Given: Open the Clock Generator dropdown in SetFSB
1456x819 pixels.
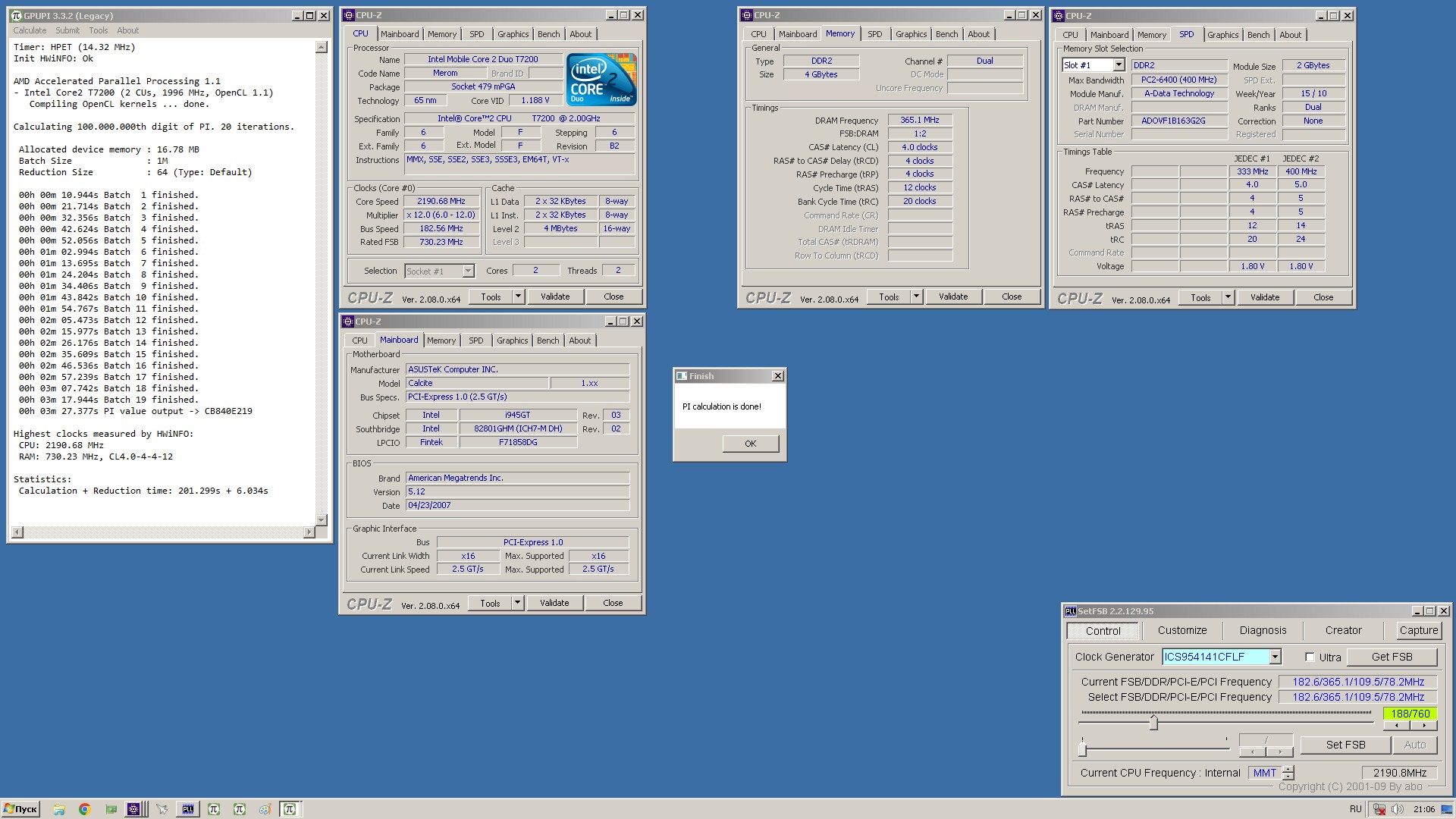Looking at the screenshot, I should click(x=1276, y=657).
